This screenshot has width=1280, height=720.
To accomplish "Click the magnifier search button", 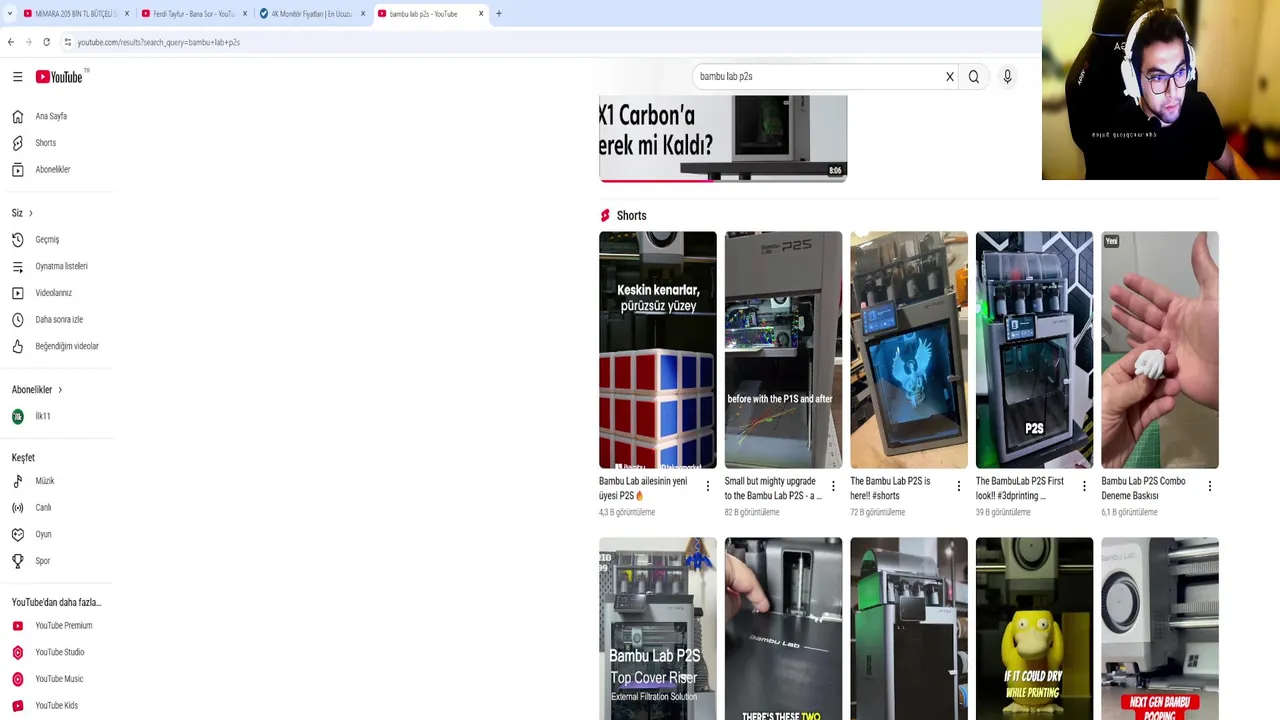I will coord(974,77).
